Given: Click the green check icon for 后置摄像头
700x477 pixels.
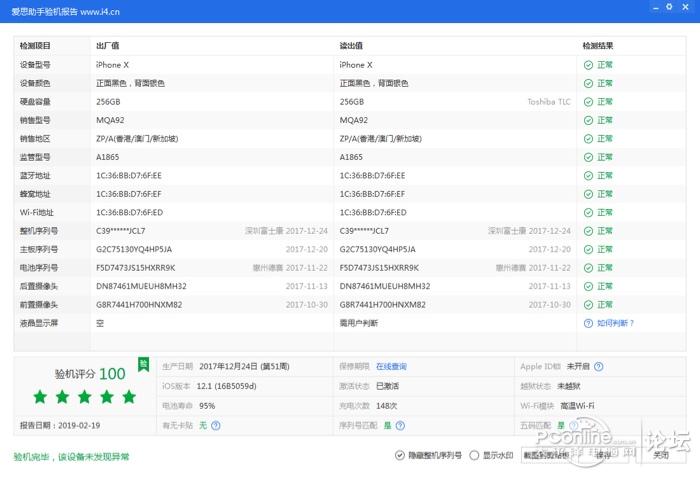Looking at the screenshot, I should pos(588,286).
